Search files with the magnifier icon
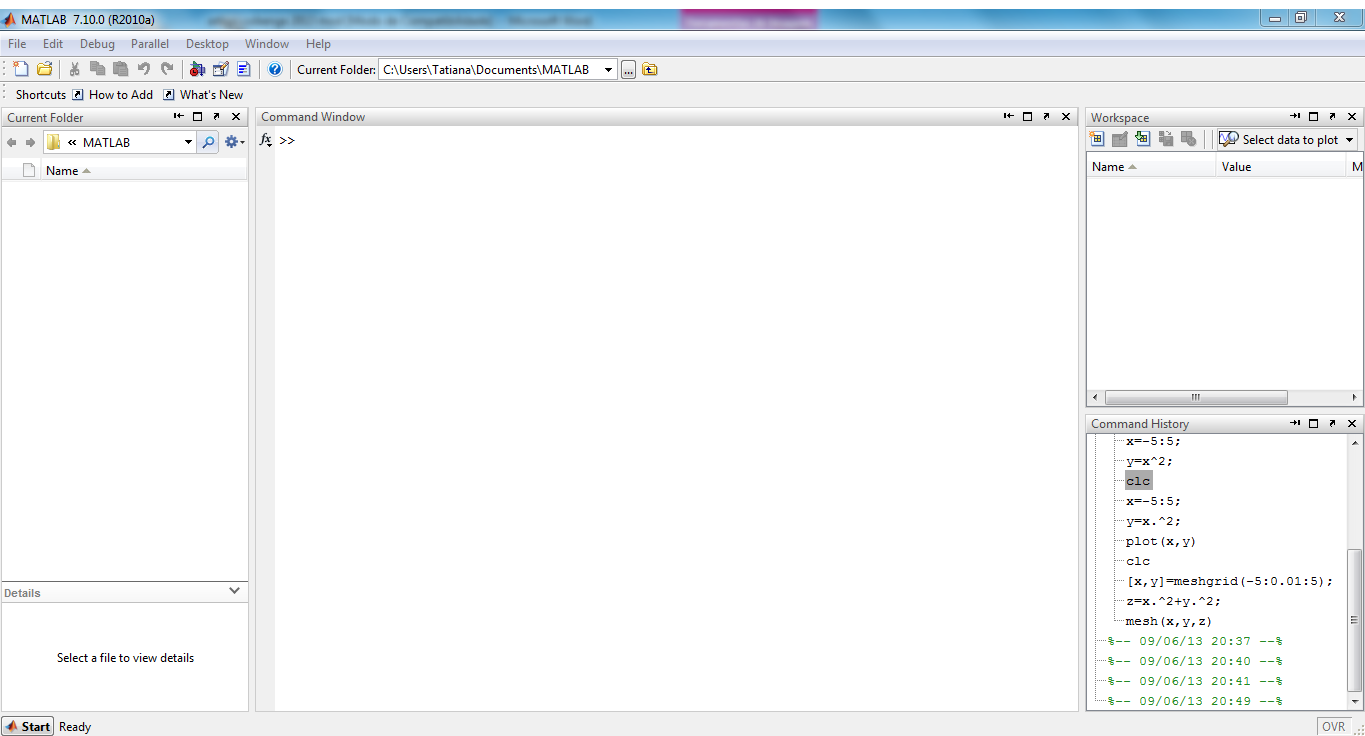This screenshot has width=1365, height=736. [207, 143]
